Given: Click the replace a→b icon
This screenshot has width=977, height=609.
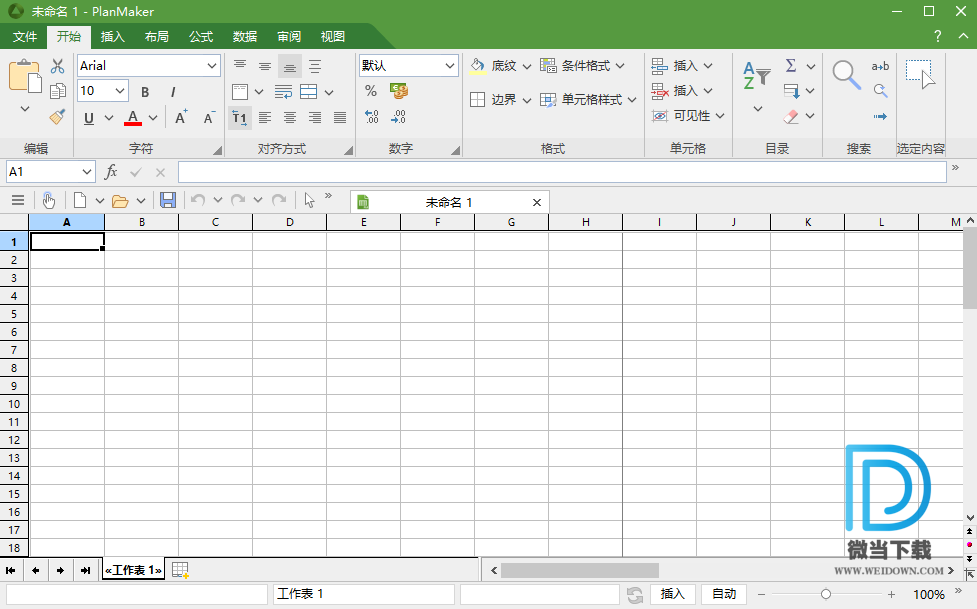Looking at the screenshot, I should click(880, 66).
